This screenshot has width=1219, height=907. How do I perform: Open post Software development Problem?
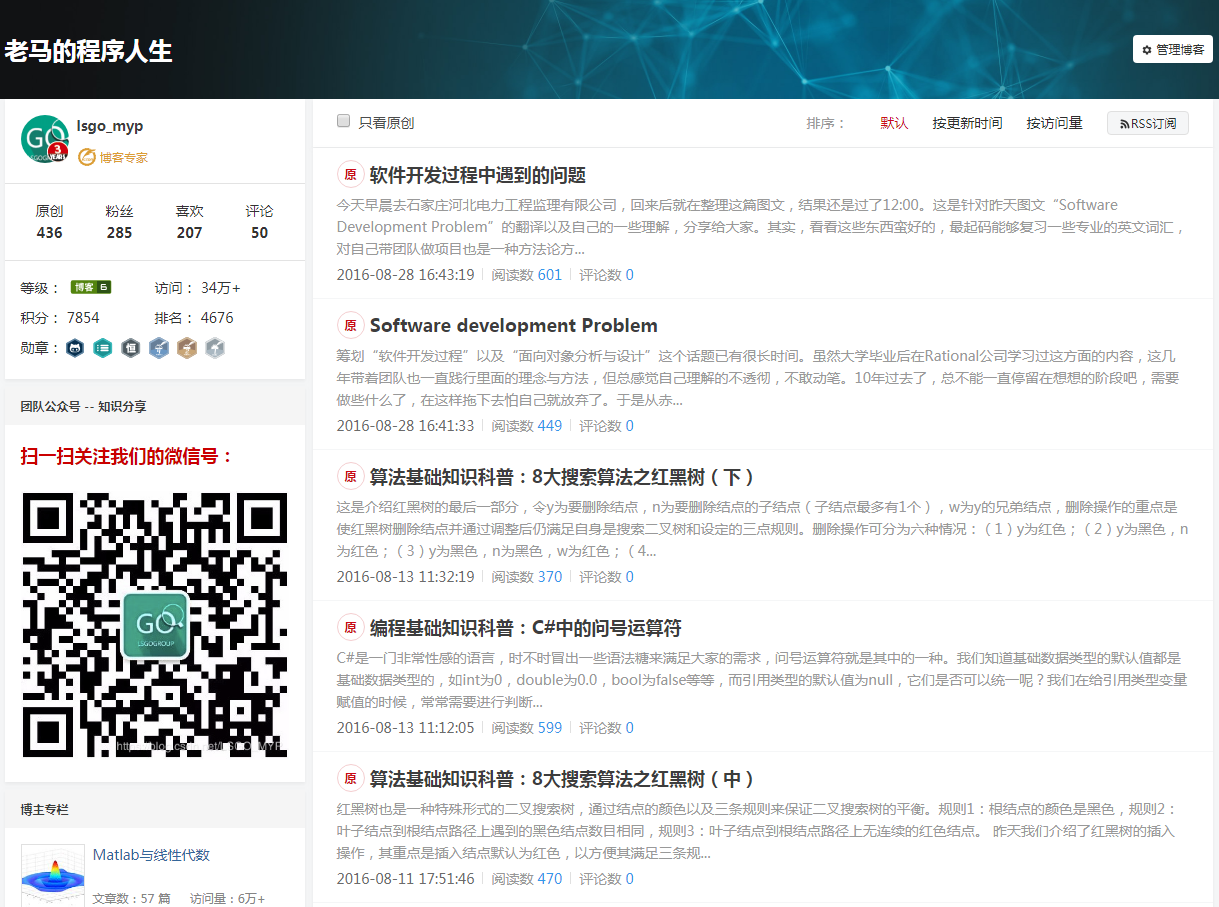pos(514,326)
